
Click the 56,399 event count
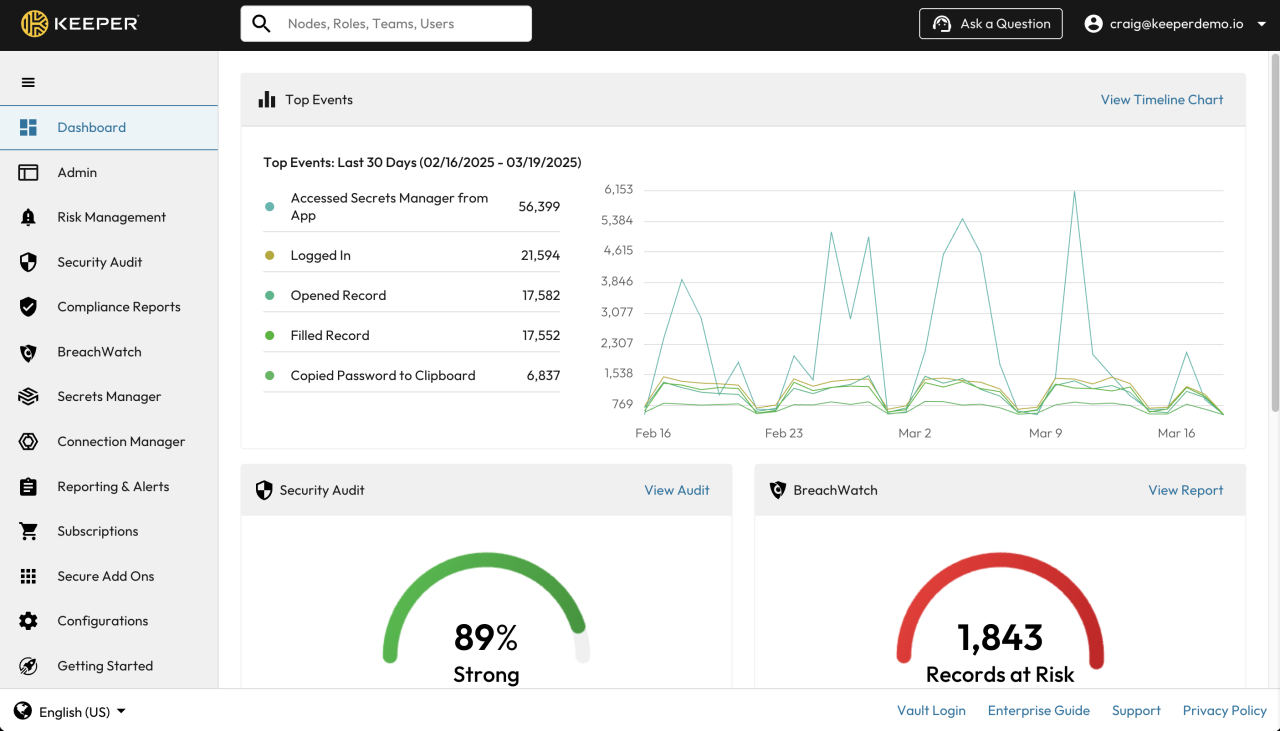pyautogui.click(x=539, y=207)
